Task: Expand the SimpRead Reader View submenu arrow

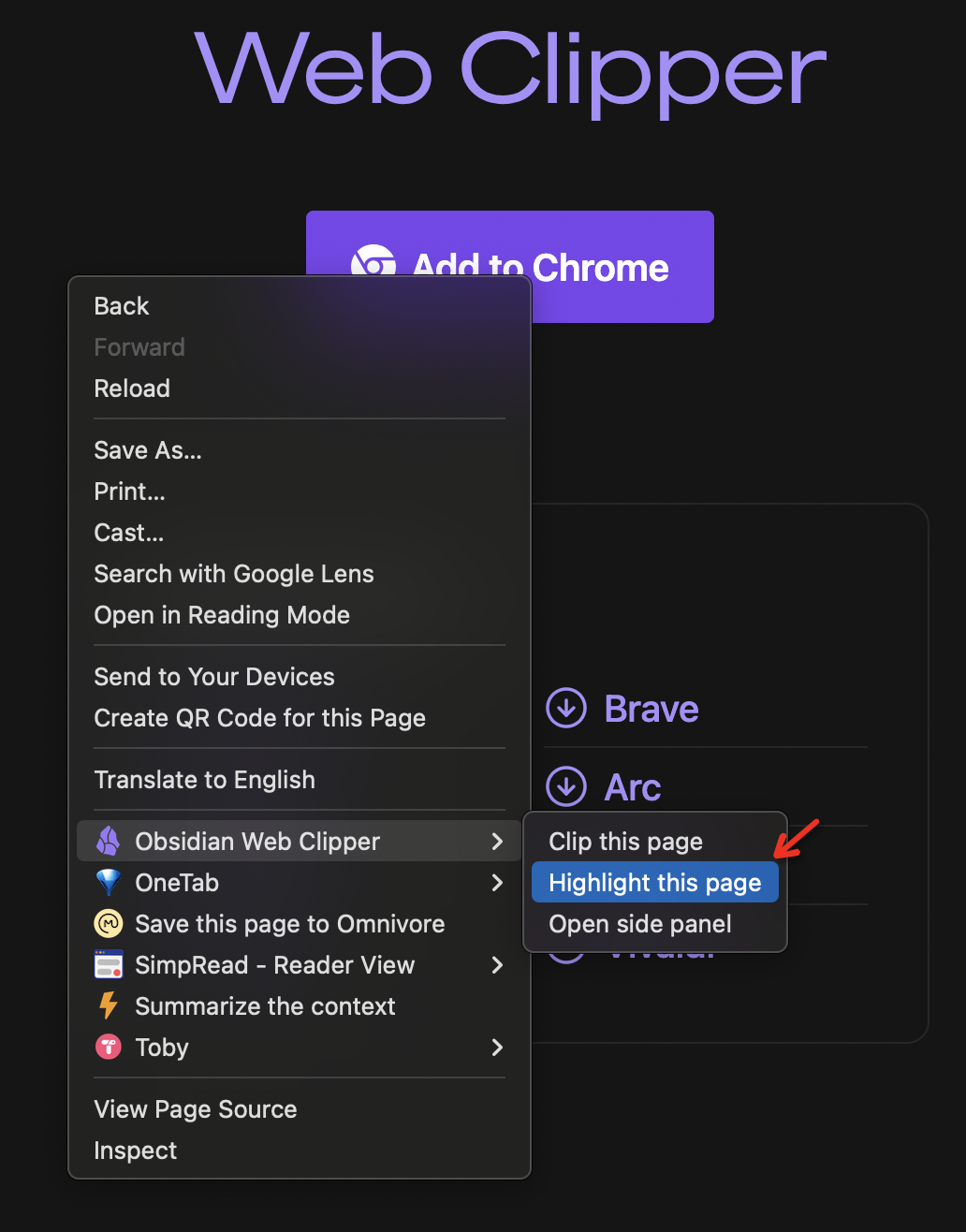Action: tap(497, 965)
